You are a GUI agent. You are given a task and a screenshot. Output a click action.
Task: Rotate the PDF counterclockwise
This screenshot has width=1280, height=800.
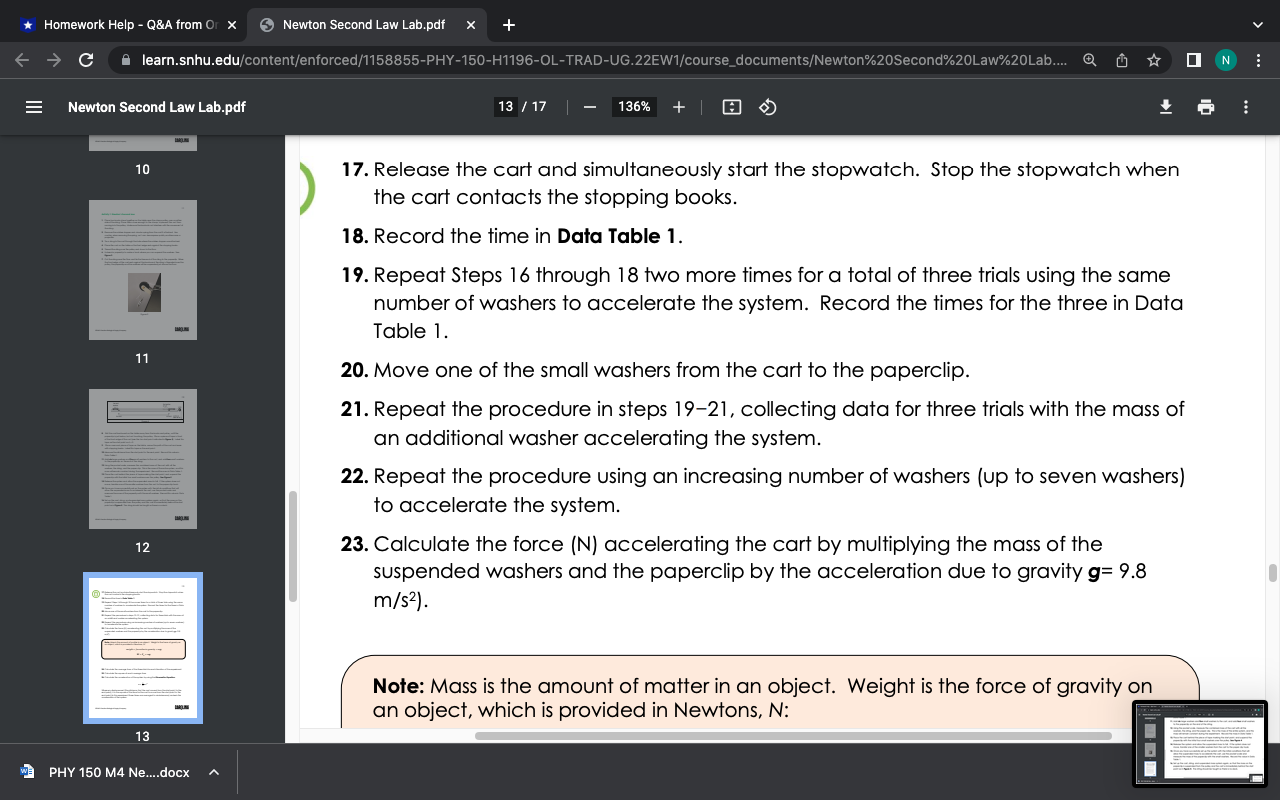[767, 107]
